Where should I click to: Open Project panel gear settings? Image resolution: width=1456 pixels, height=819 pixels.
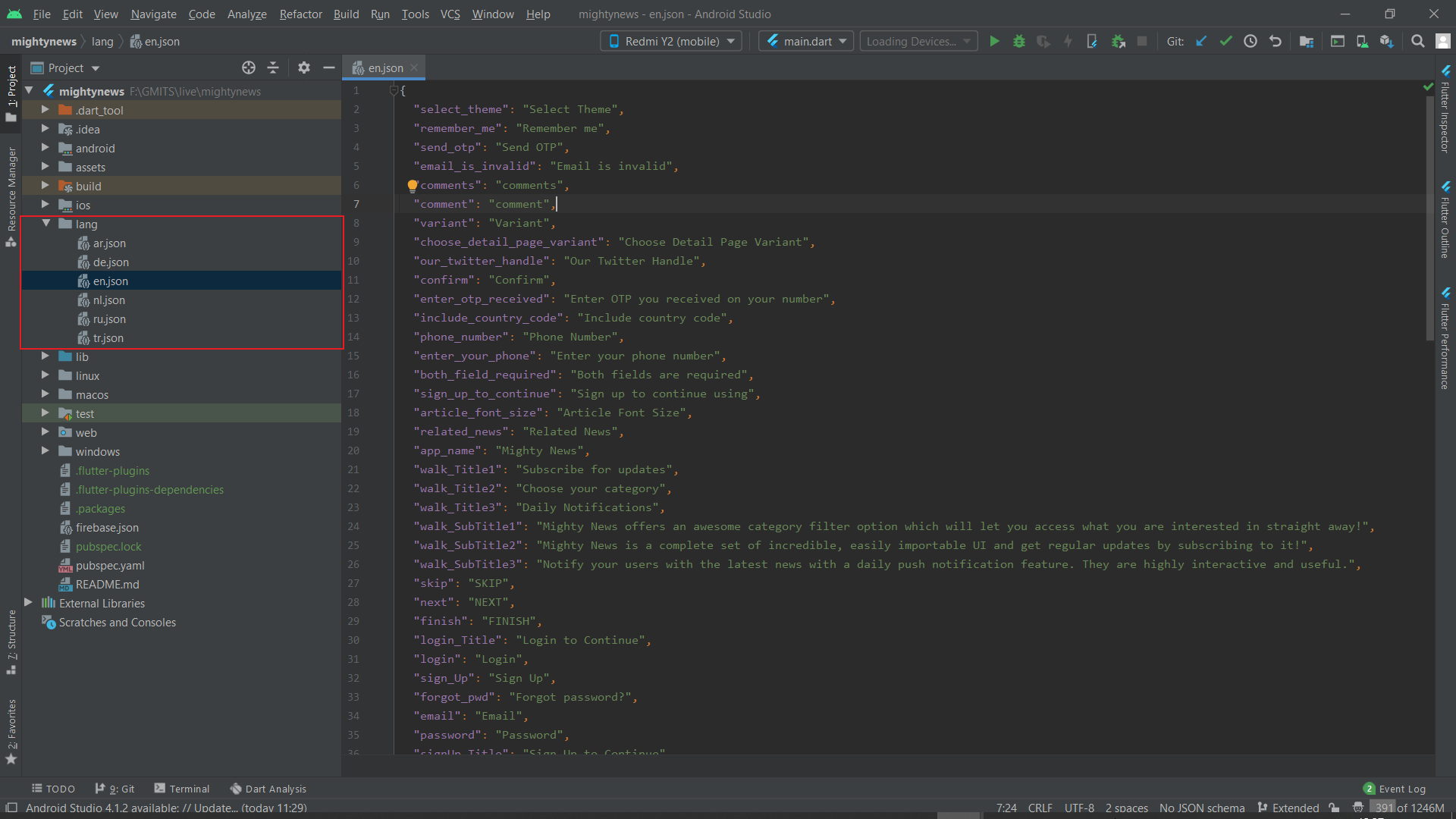(304, 68)
